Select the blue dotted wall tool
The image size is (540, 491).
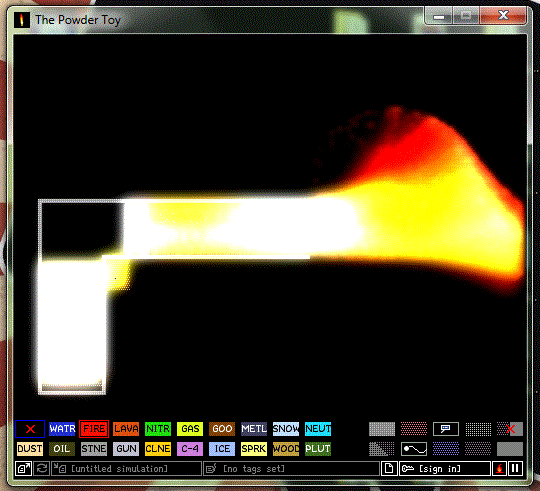[x=446, y=449]
